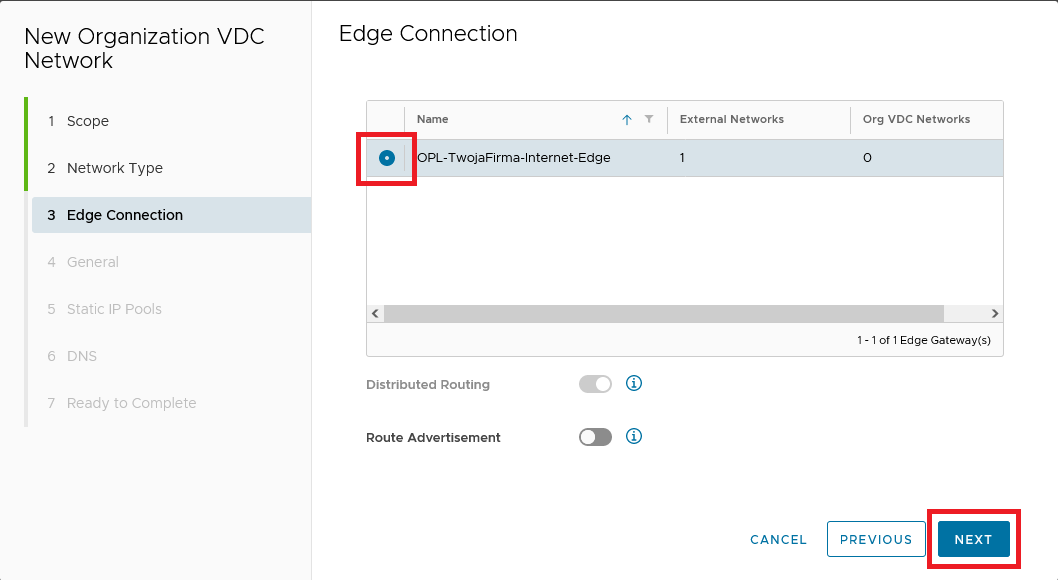Click the Route Advertisement info icon
This screenshot has height=580, width=1058.
(x=634, y=437)
